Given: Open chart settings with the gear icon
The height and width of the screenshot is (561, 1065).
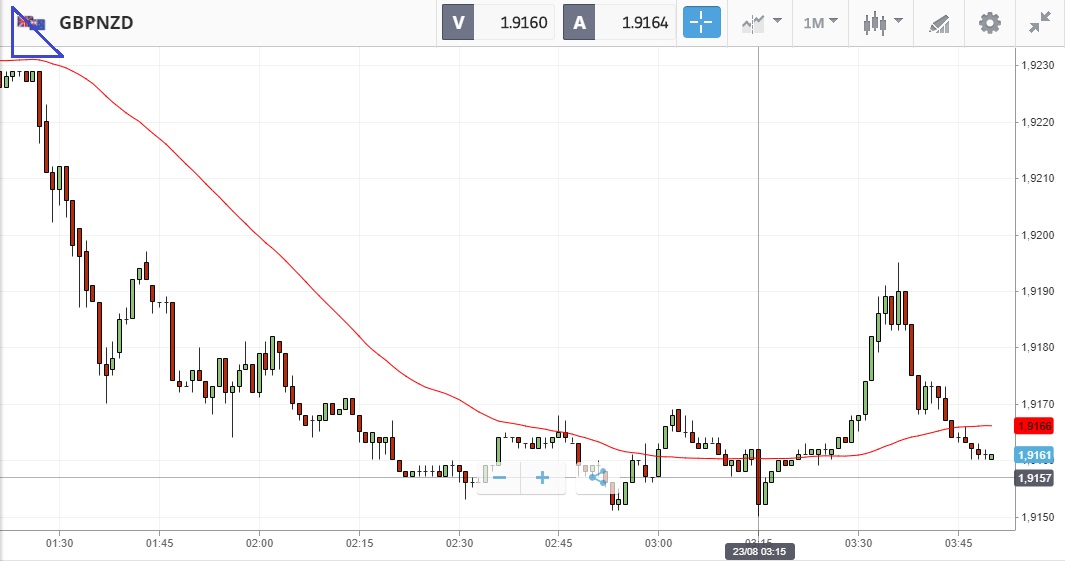Looking at the screenshot, I should pyautogui.click(x=990, y=22).
